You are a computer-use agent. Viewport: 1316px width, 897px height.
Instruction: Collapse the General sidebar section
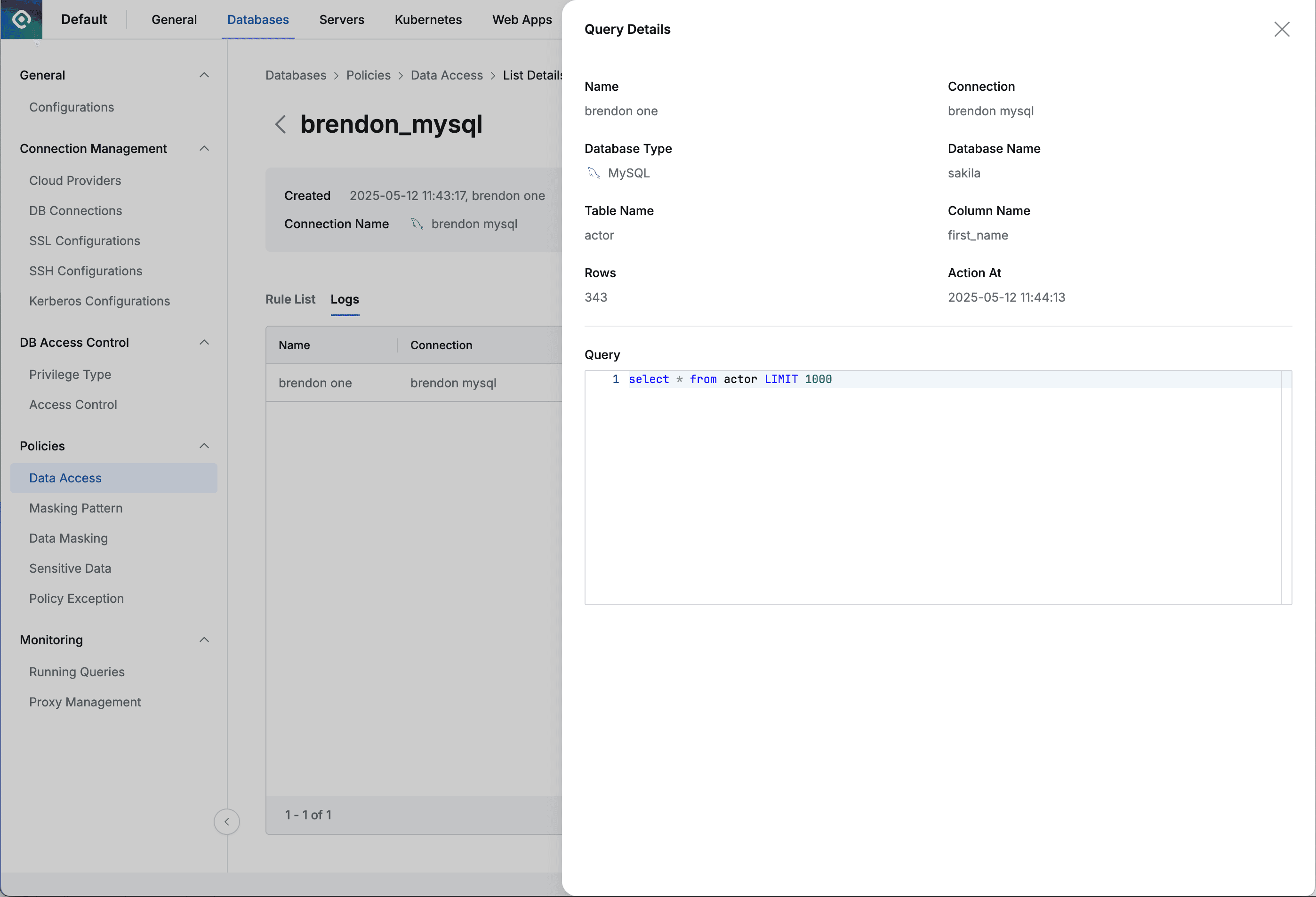coord(204,74)
